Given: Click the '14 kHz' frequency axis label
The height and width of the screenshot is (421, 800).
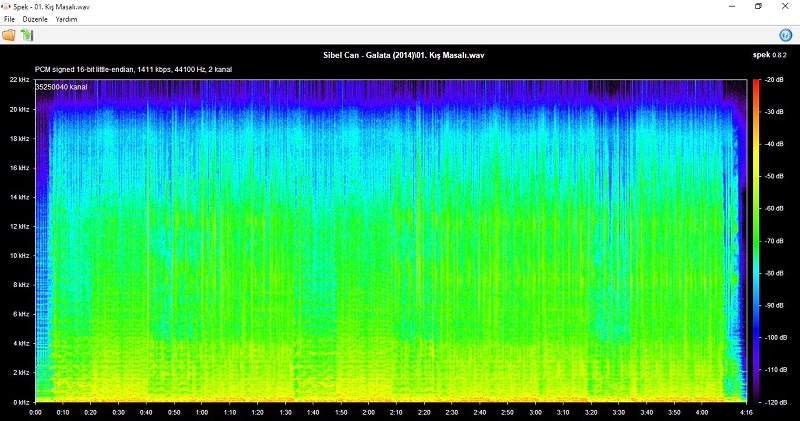Looking at the screenshot, I should point(19,197).
